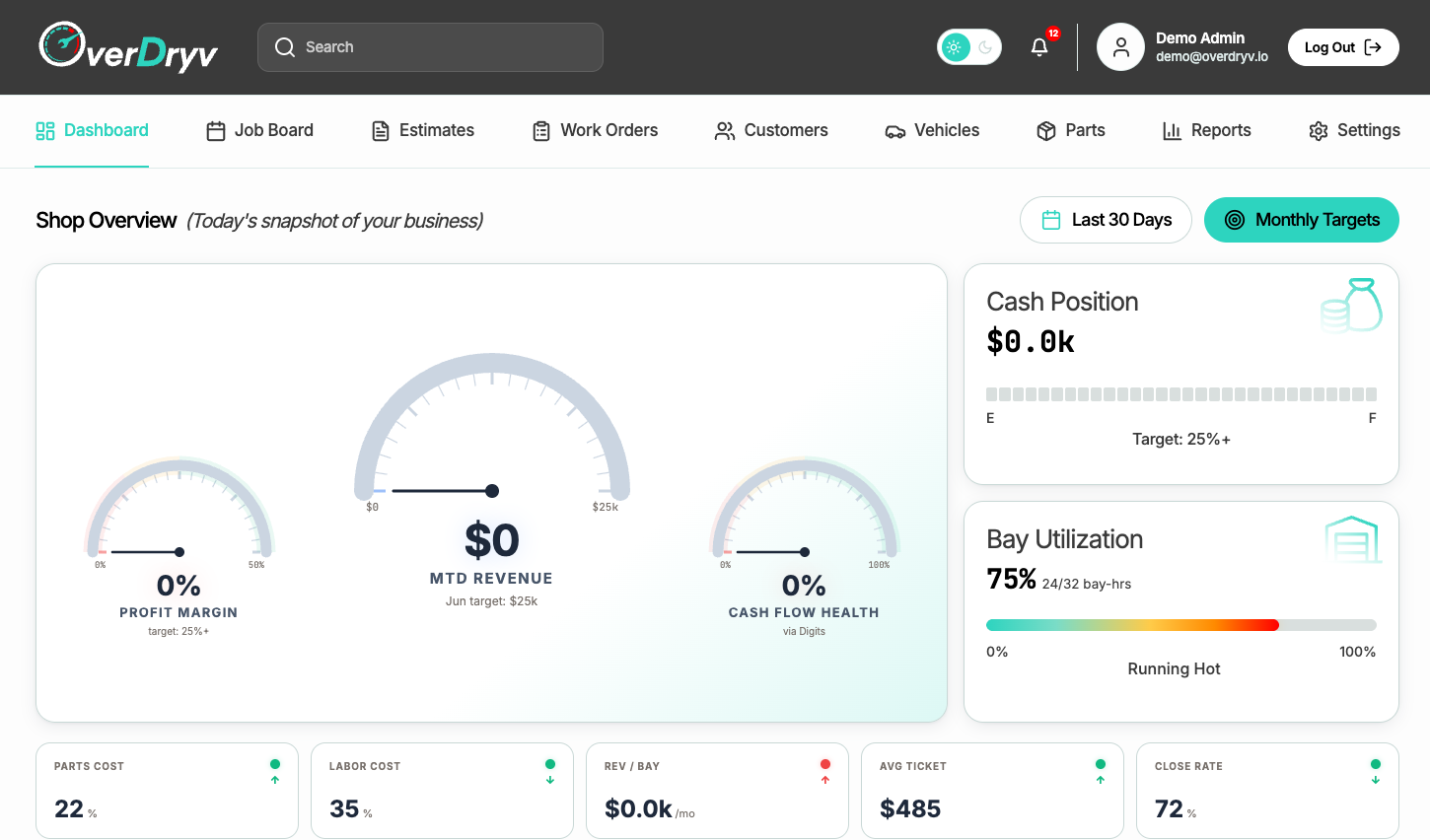The image size is (1430, 840).
Task: Open Last 30 Days date range
Action: click(1106, 220)
